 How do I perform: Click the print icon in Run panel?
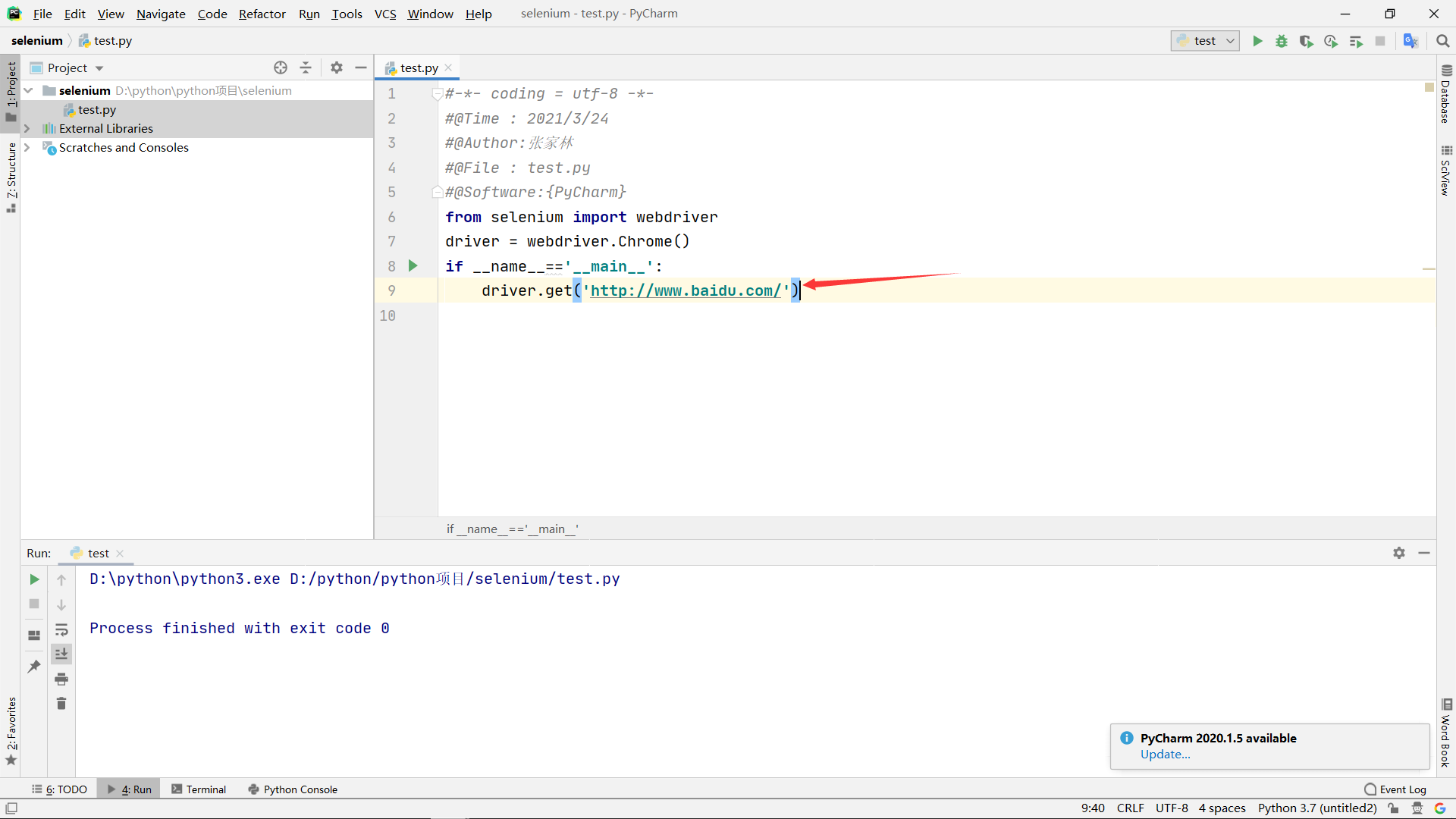(61, 679)
